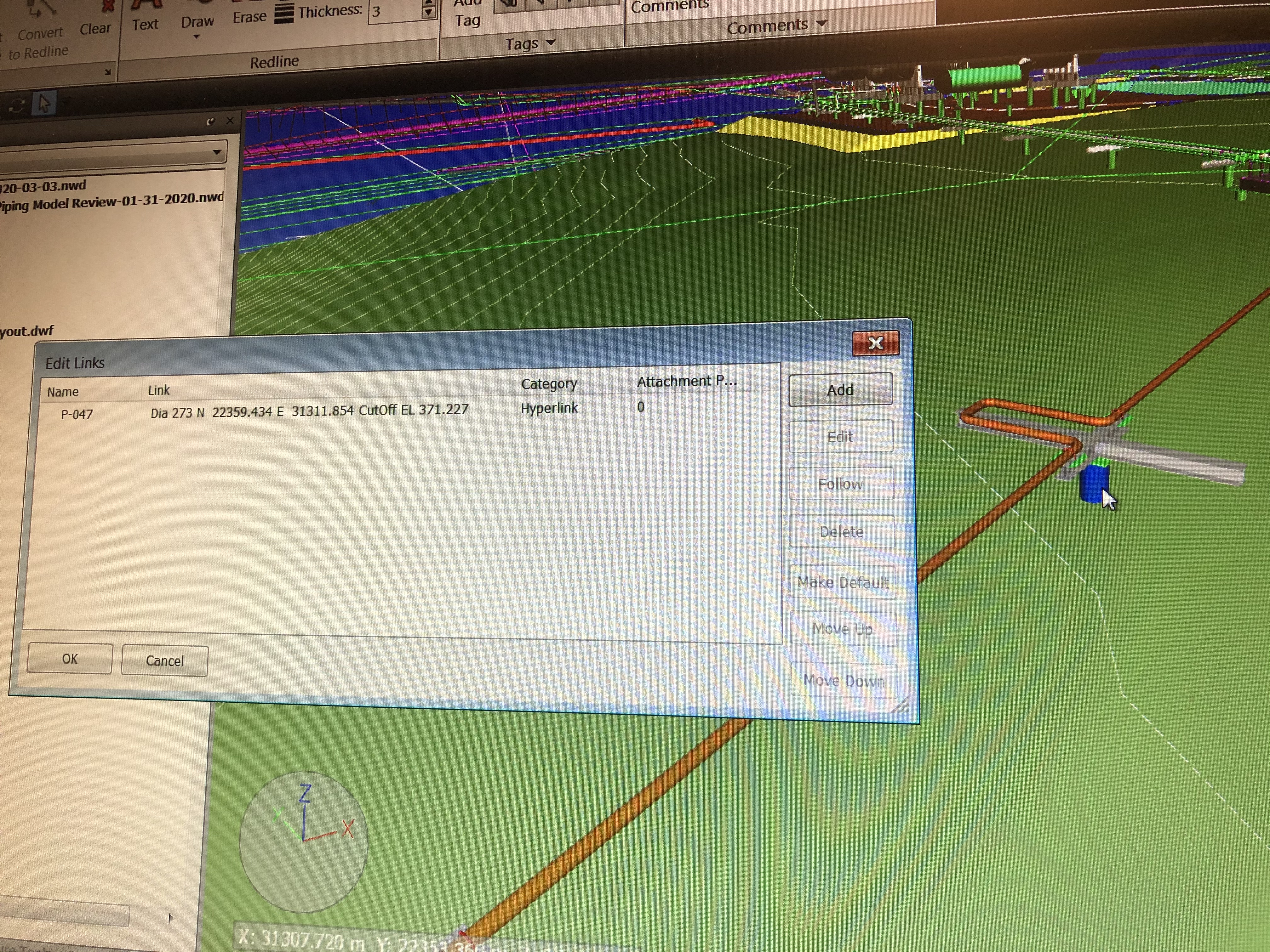
Task: Click the Name column header
Action: point(63,392)
